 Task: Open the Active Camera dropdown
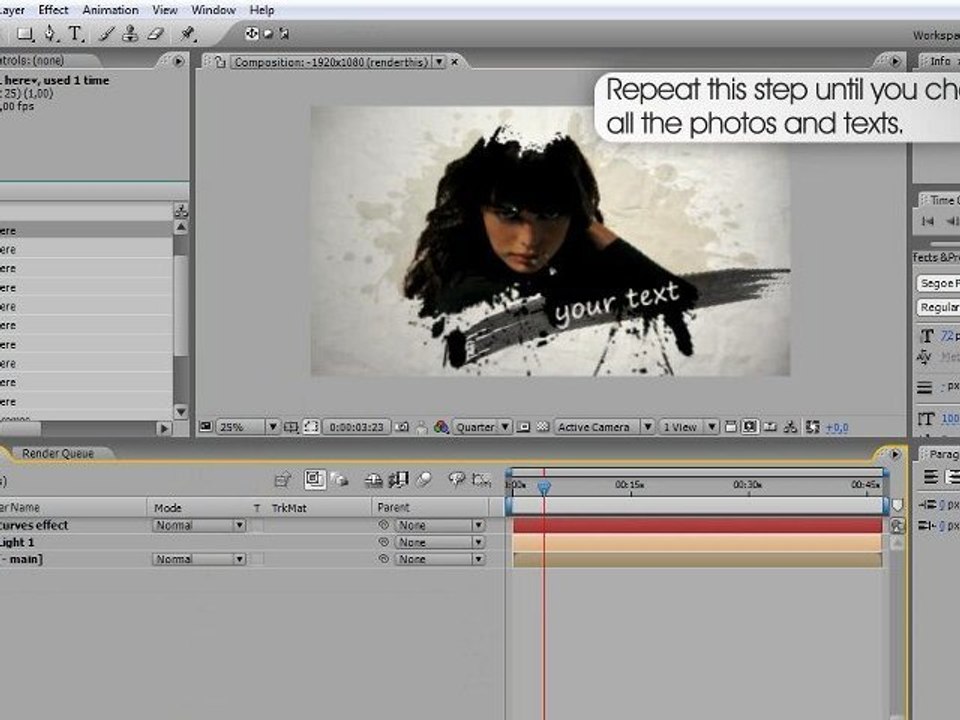[604, 427]
